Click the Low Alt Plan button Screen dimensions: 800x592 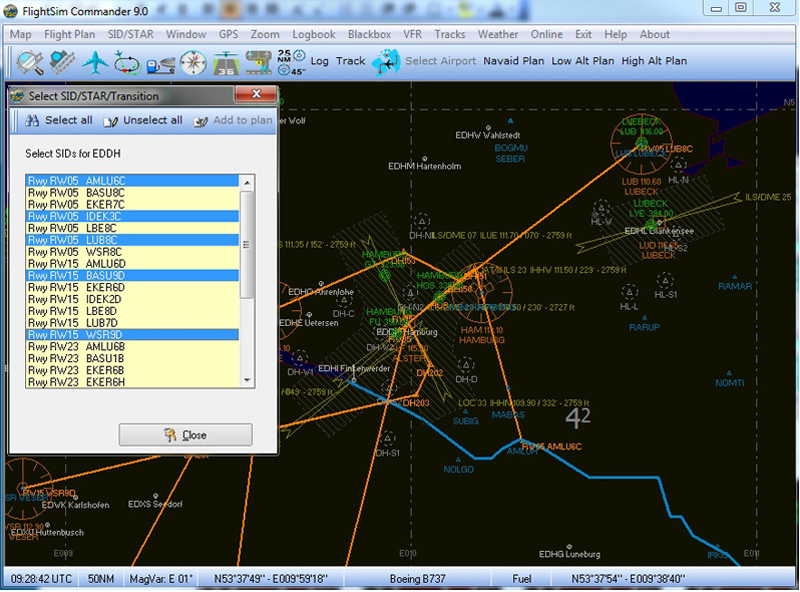(583, 61)
